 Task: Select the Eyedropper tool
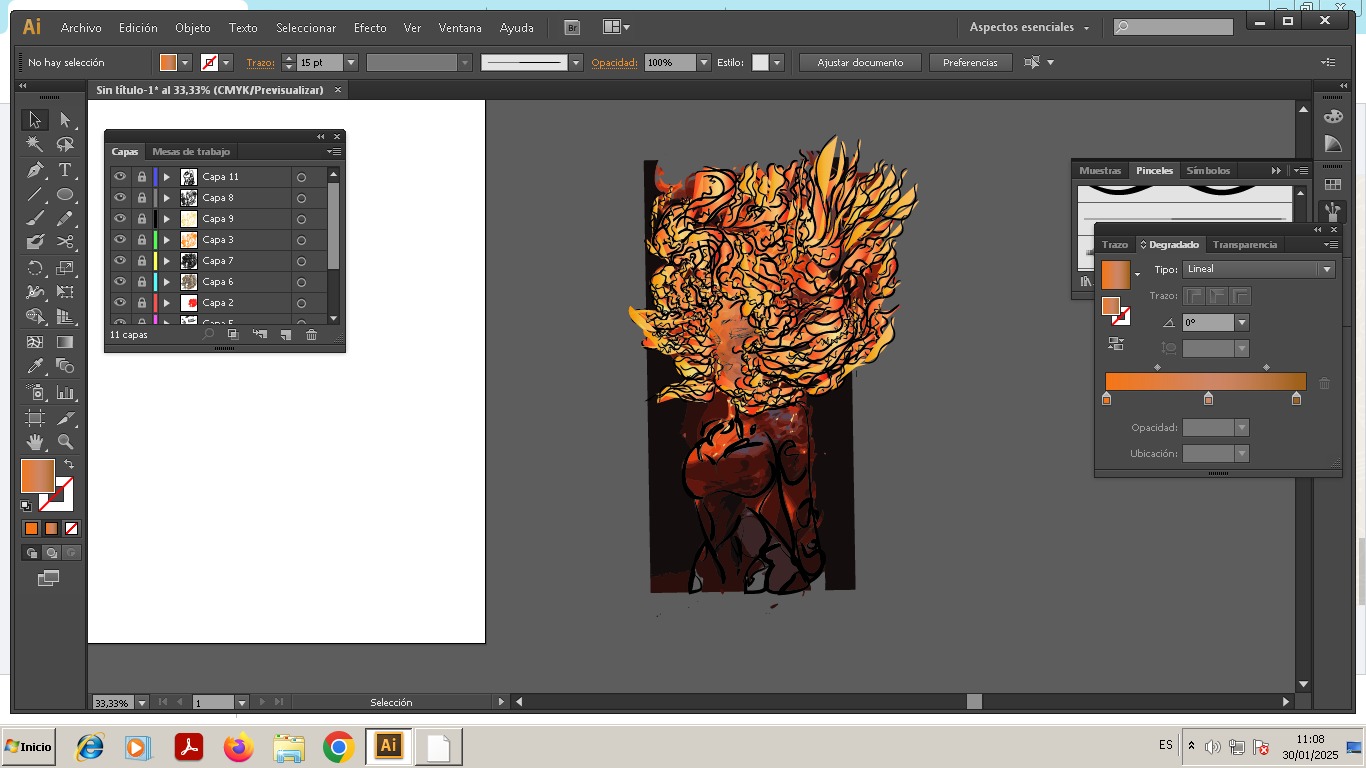pos(35,367)
